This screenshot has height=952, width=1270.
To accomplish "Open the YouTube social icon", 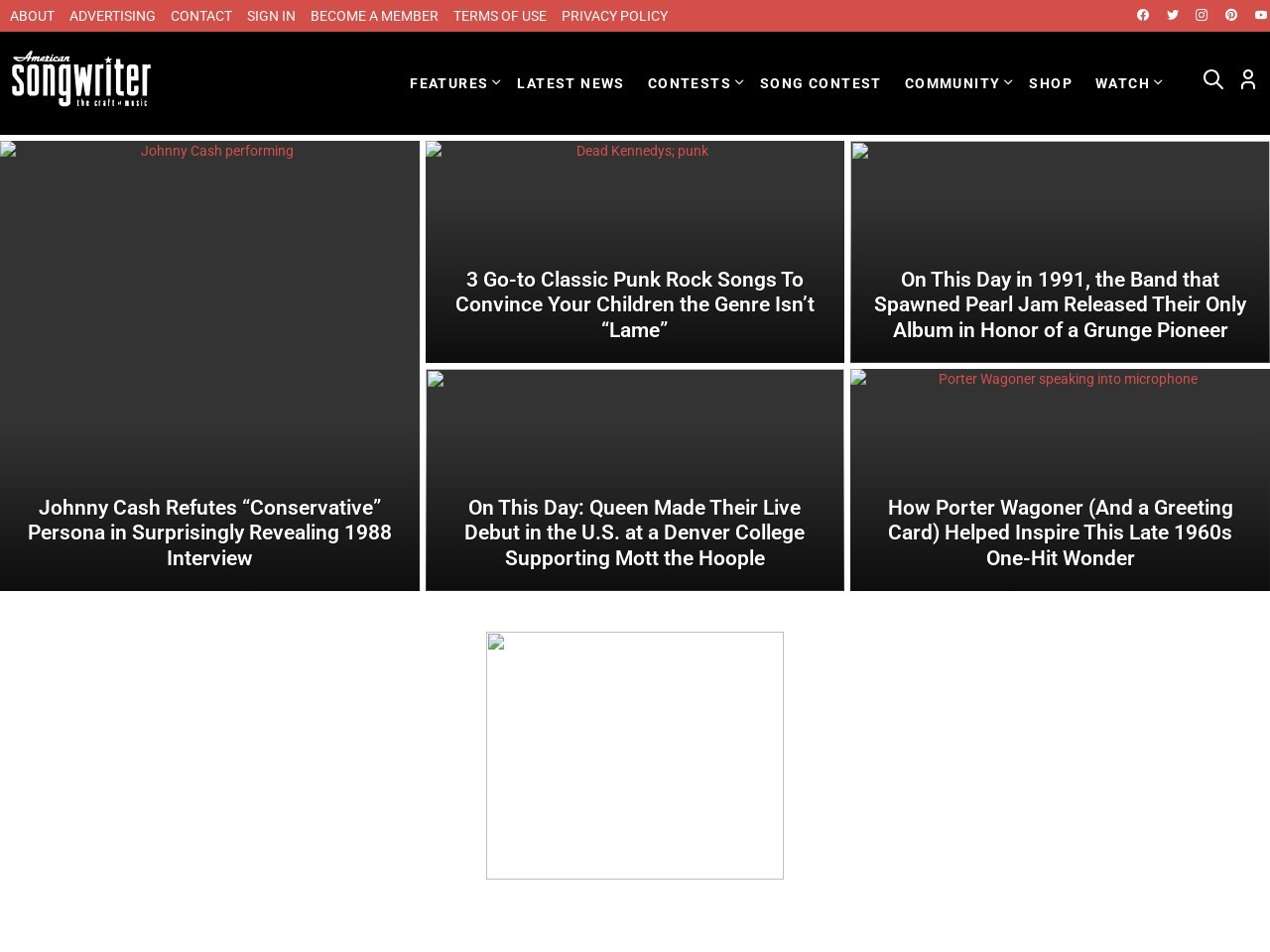I will [1261, 15].
